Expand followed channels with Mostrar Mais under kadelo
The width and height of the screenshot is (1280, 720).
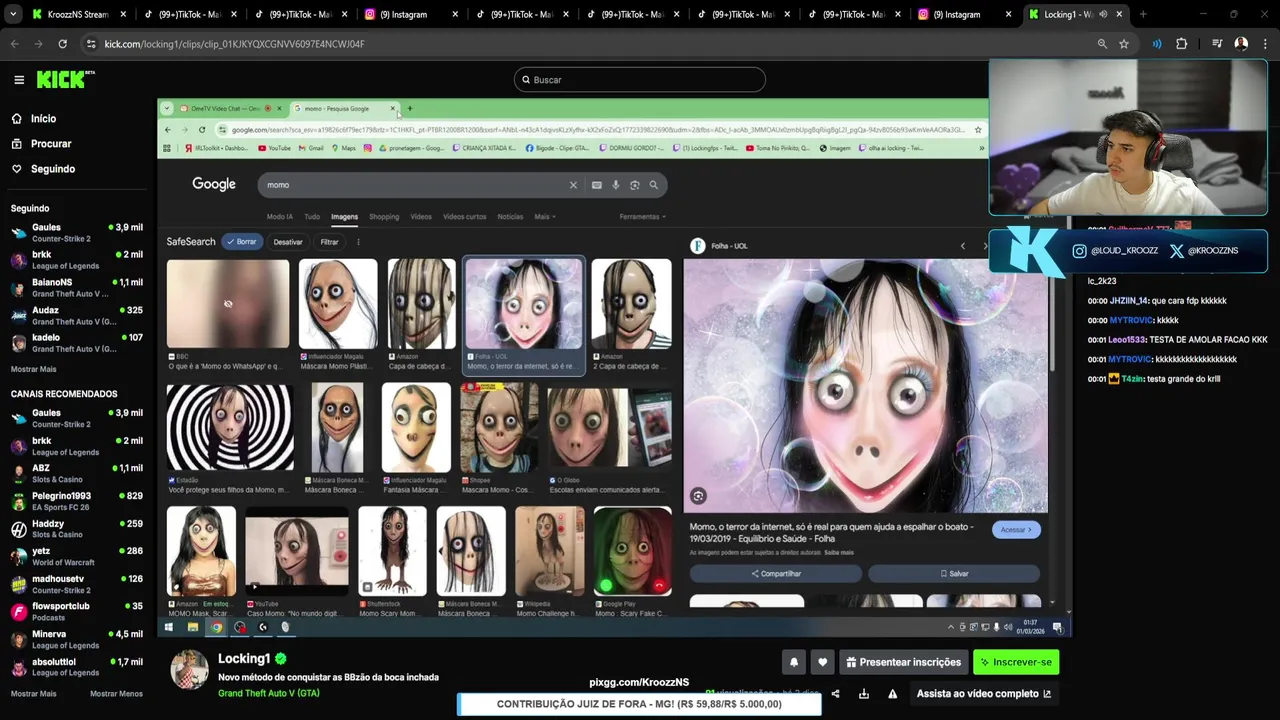click(34, 369)
